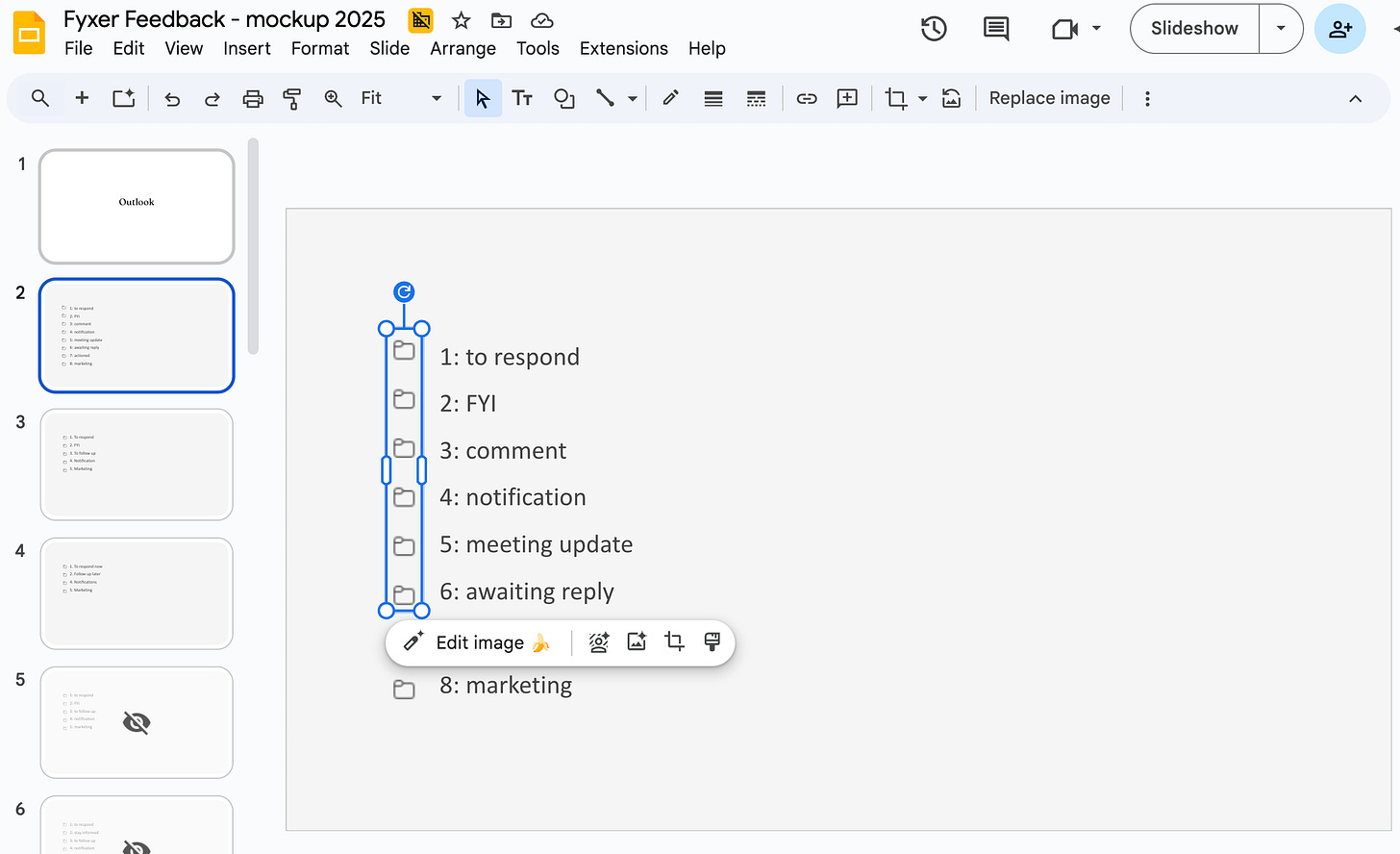Screen dimensions: 1400x854
Task: Expand video call options arrow
Action: 1097,29
